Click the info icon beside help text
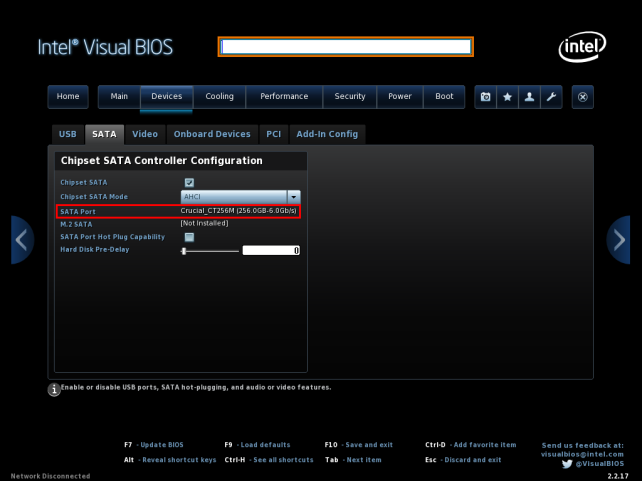The width and height of the screenshot is (642, 481). pyautogui.click(x=54, y=389)
